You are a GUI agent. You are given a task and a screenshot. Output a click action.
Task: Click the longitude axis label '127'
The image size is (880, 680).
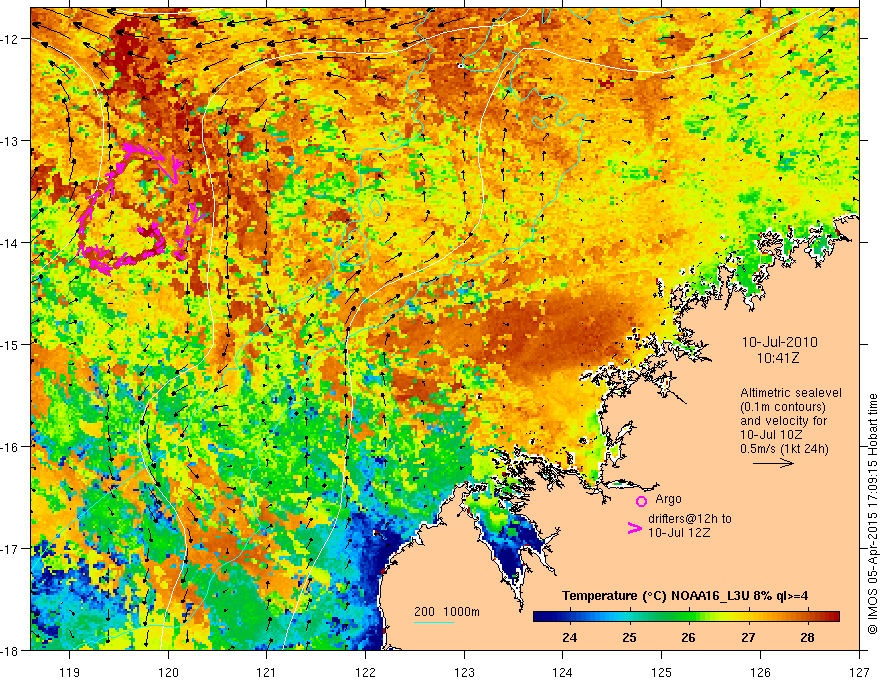[x=859, y=672]
